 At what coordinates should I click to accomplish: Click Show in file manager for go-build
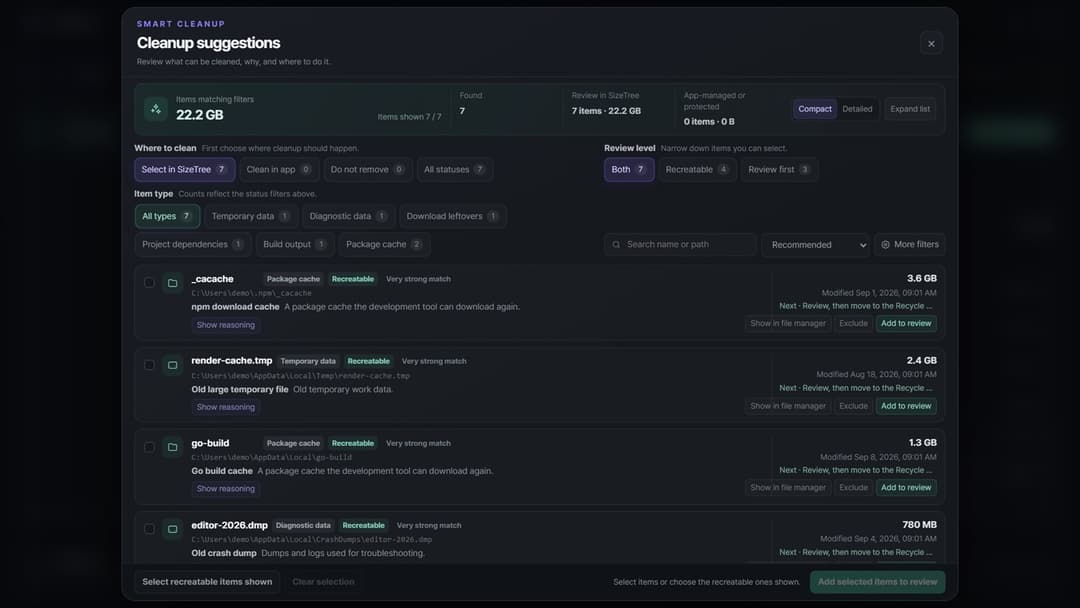tap(788, 488)
